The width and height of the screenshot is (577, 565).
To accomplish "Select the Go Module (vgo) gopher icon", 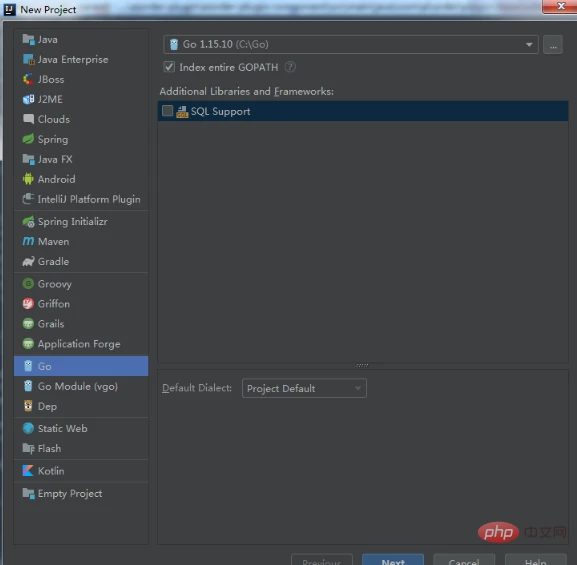I will (x=28, y=386).
